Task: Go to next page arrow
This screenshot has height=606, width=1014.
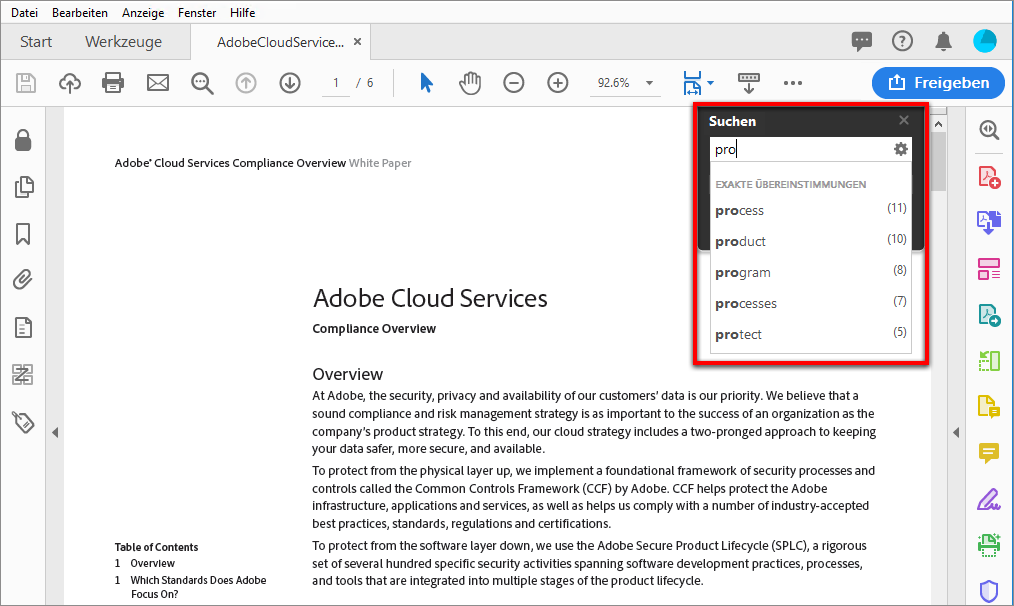Action: [290, 83]
